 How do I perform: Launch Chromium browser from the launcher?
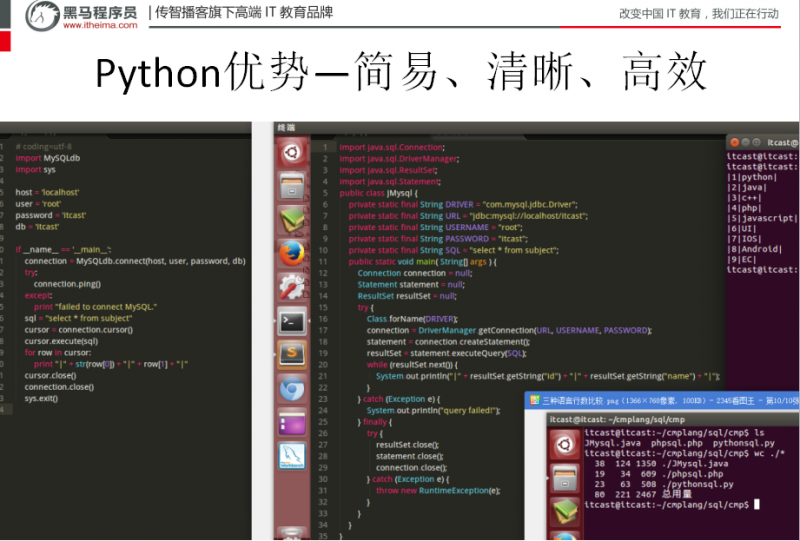click(291, 388)
